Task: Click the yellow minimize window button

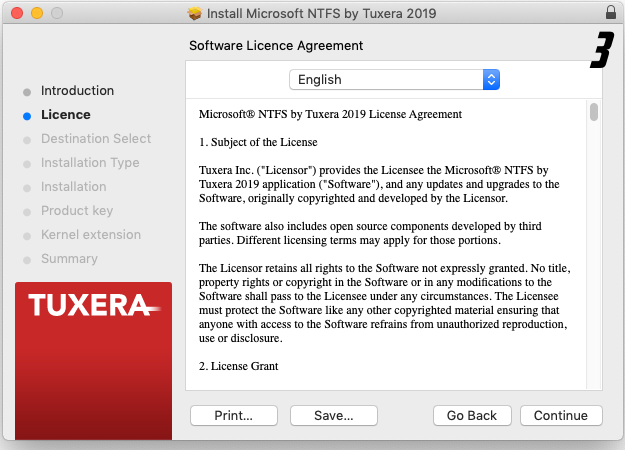Action: click(37, 13)
